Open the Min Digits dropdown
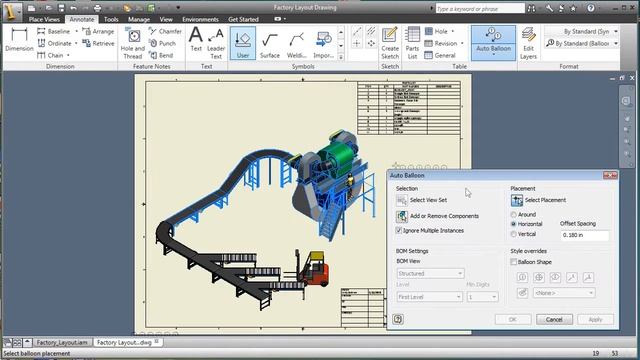 coord(482,297)
